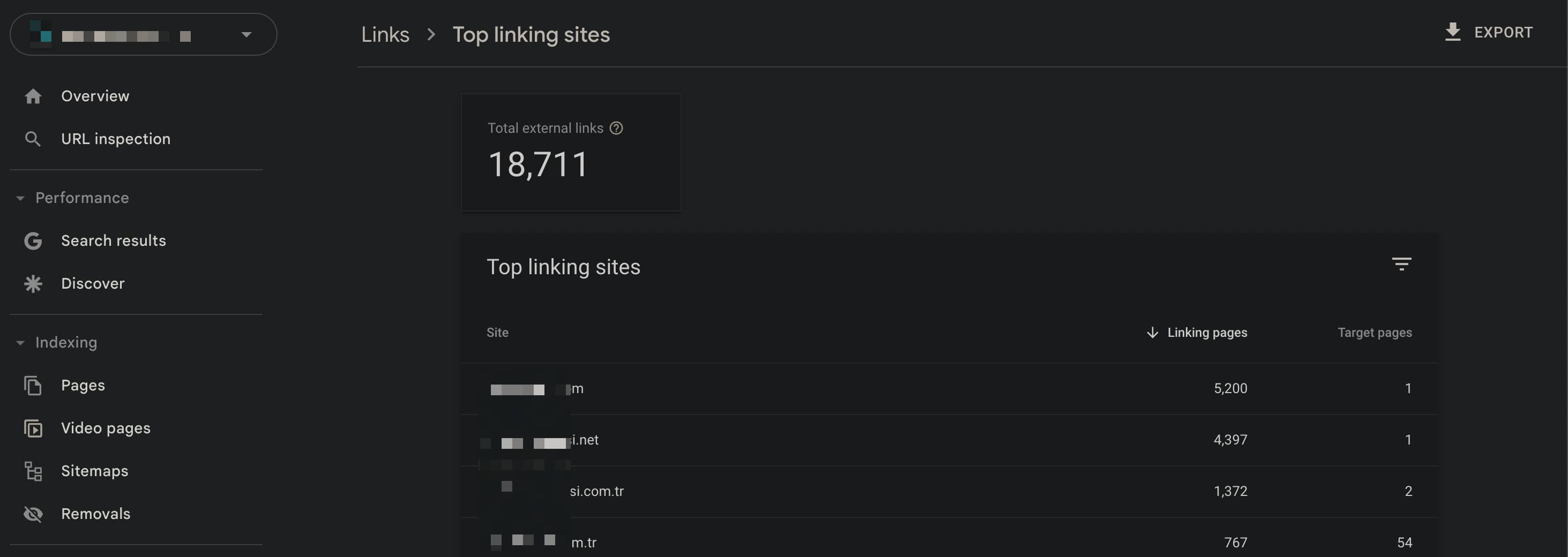This screenshot has width=1568, height=557.
Task: Open the Pages report icon
Action: pyautogui.click(x=33, y=386)
